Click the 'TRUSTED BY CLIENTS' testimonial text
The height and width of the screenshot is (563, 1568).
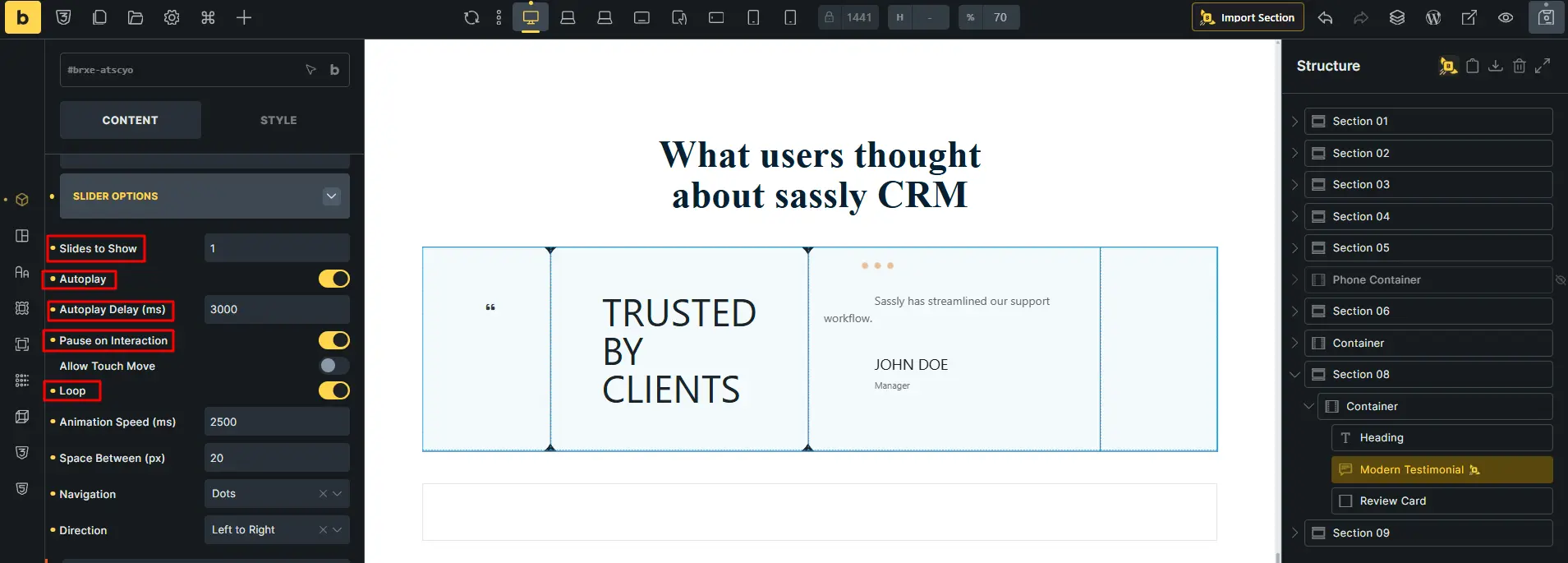pyautogui.click(x=678, y=351)
